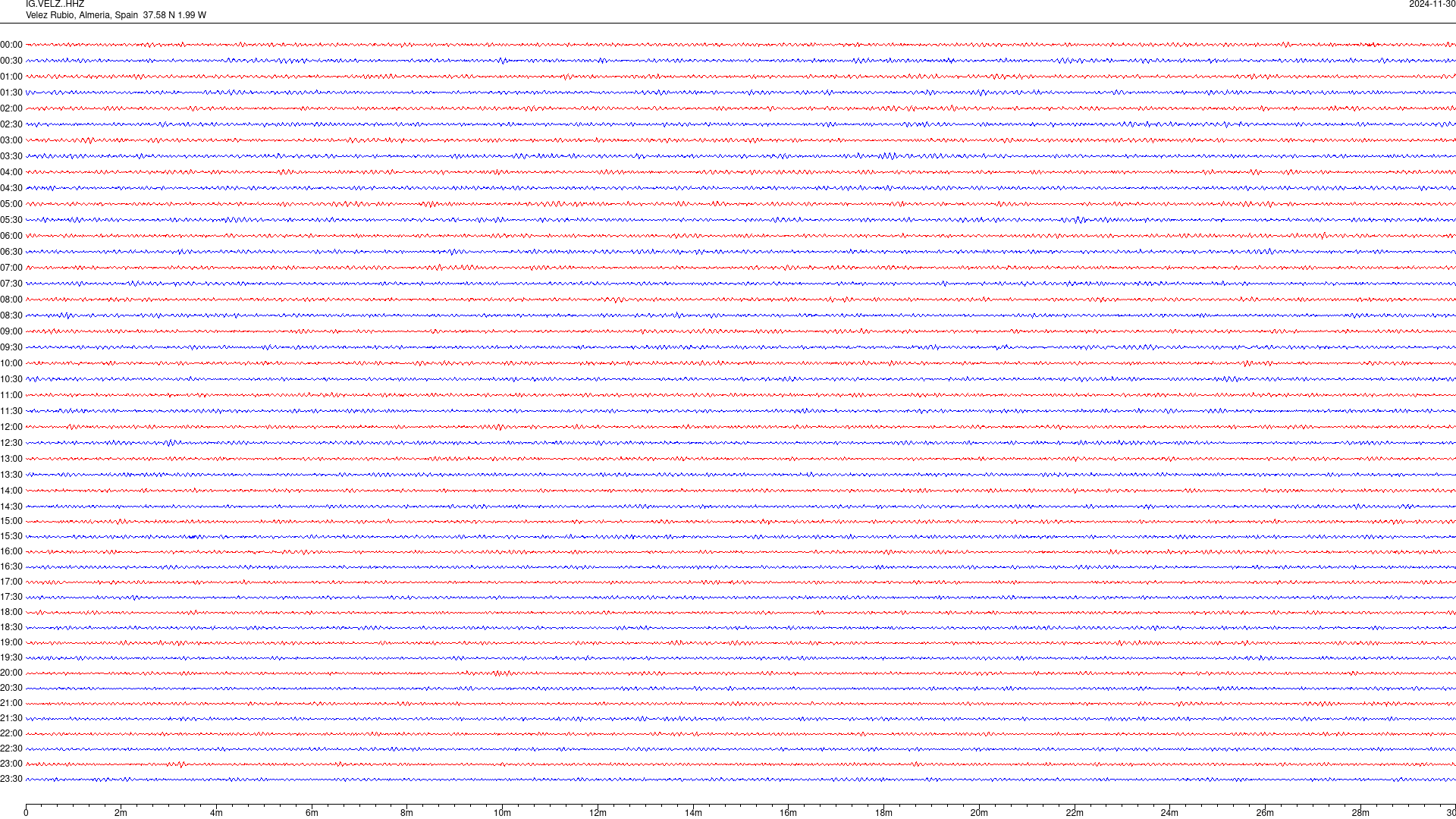Click the 6m tick on time axis
1456x819 pixels.
click(x=312, y=813)
